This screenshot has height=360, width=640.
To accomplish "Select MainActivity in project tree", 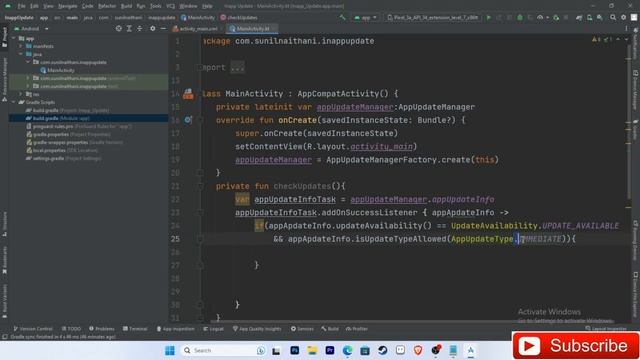I will [60, 70].
